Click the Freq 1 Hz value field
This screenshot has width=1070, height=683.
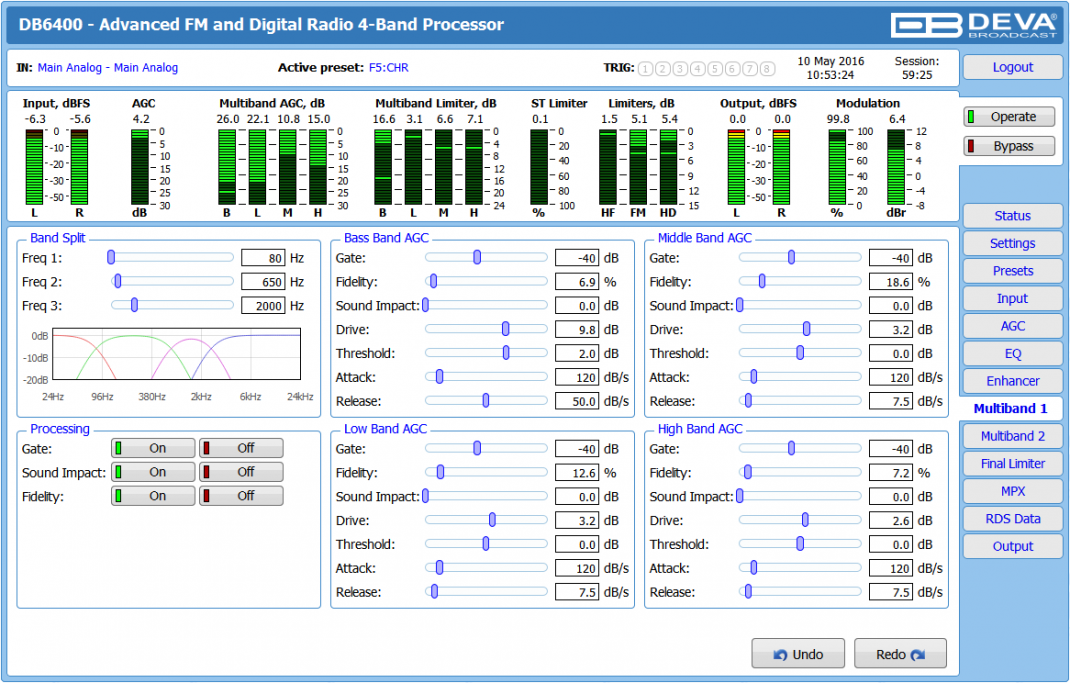[264, 258]
